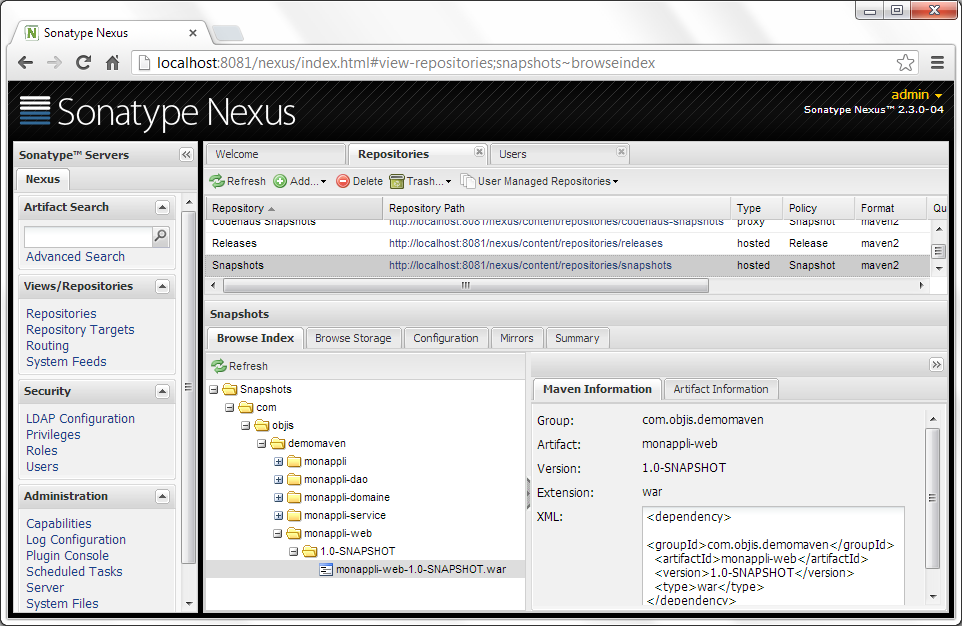Image resolution: width=962 pixels, height=626 pixels.
Task: Open the Configuration tab
Action: 445,338
